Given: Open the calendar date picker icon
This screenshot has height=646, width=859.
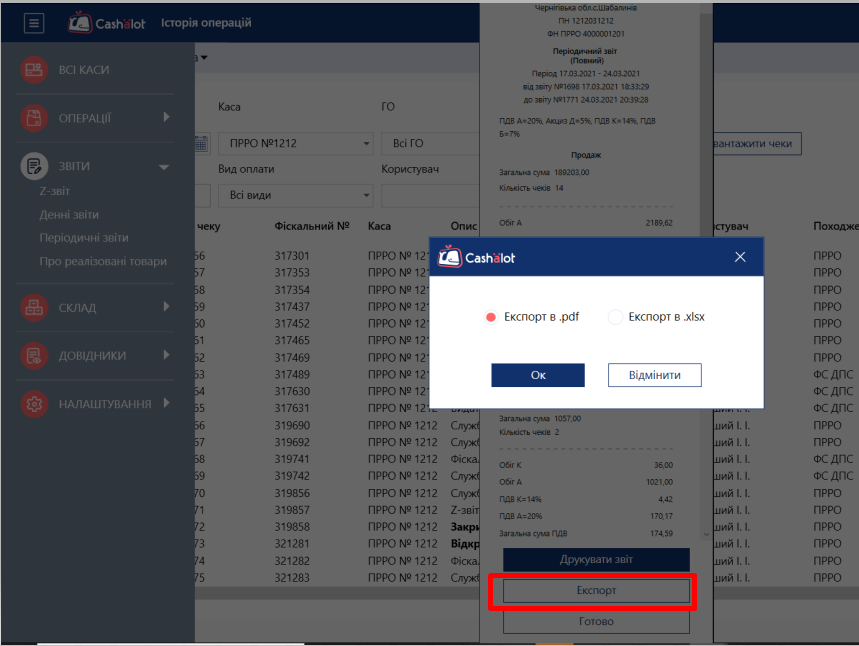Looking at the screenshot, I should tap(201, 144).
